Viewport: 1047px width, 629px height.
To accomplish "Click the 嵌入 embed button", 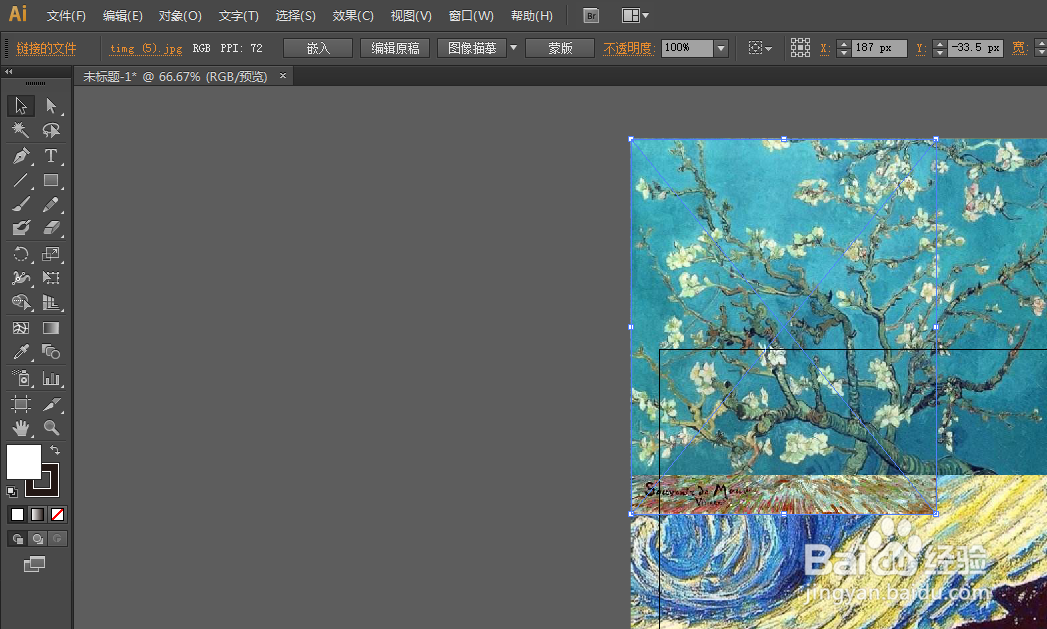I will pos(318,48).
